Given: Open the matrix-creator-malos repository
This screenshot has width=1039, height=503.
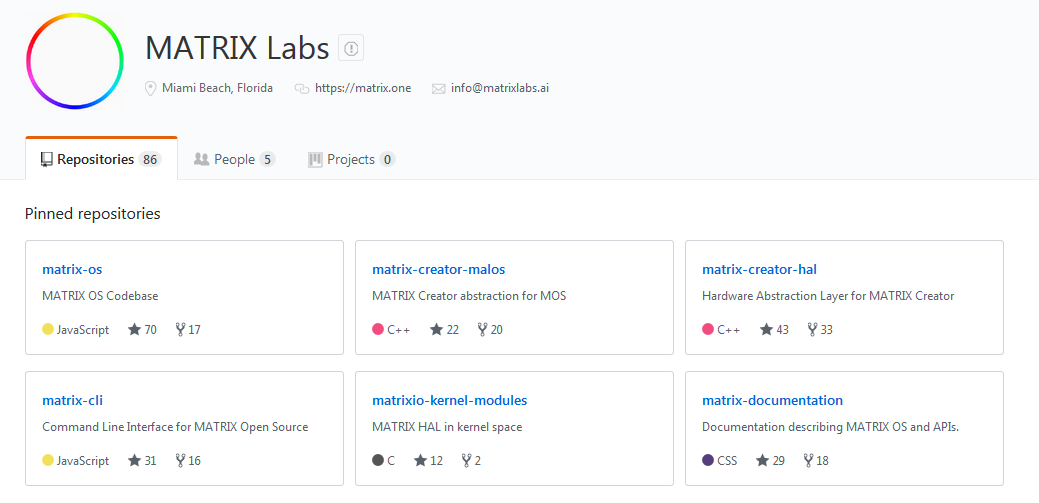Looking at the screenshot, I should (x=439, y=270).
